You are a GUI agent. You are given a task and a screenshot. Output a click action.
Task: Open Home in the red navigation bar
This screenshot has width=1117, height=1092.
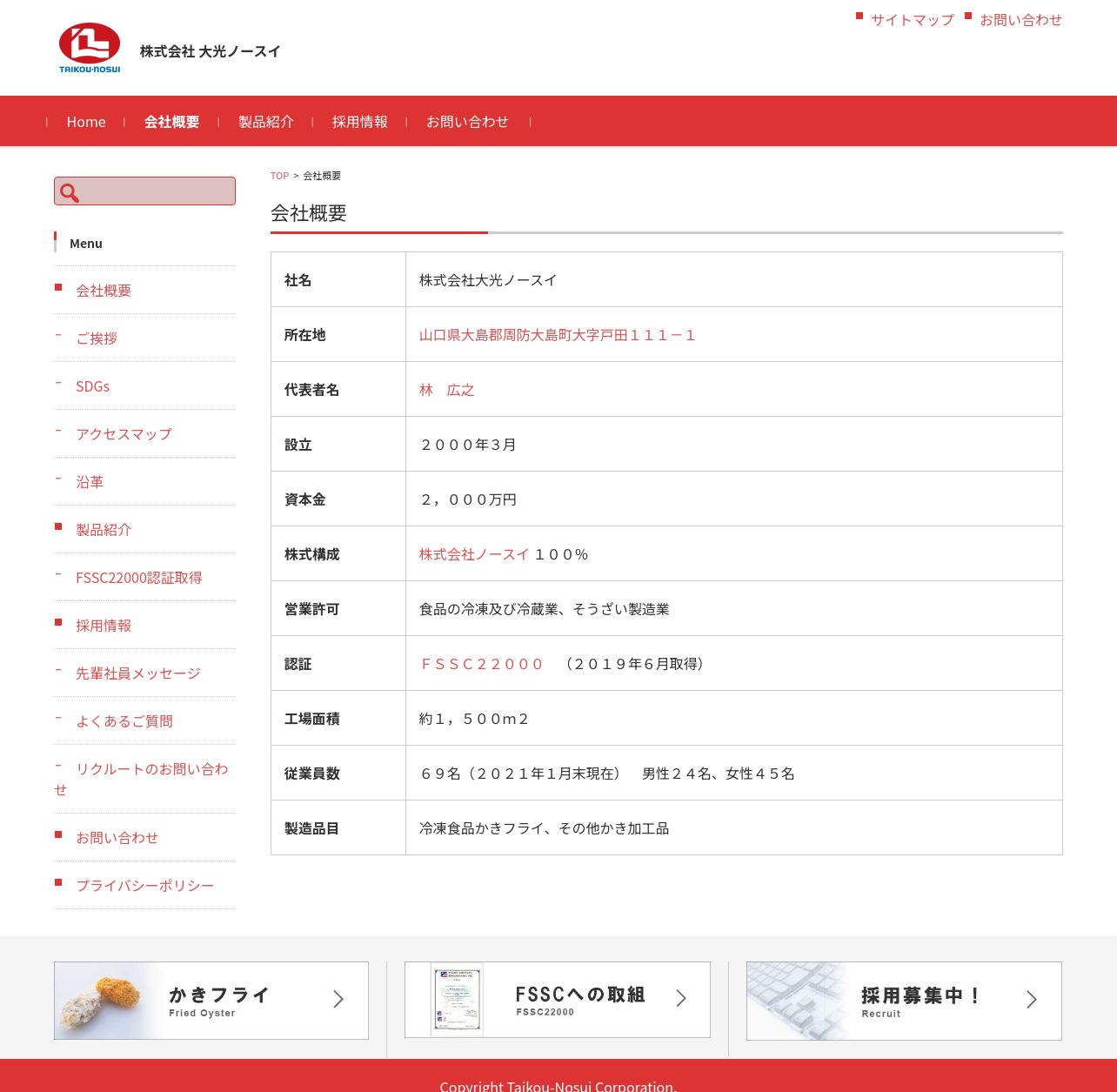[x=86, y=122]
